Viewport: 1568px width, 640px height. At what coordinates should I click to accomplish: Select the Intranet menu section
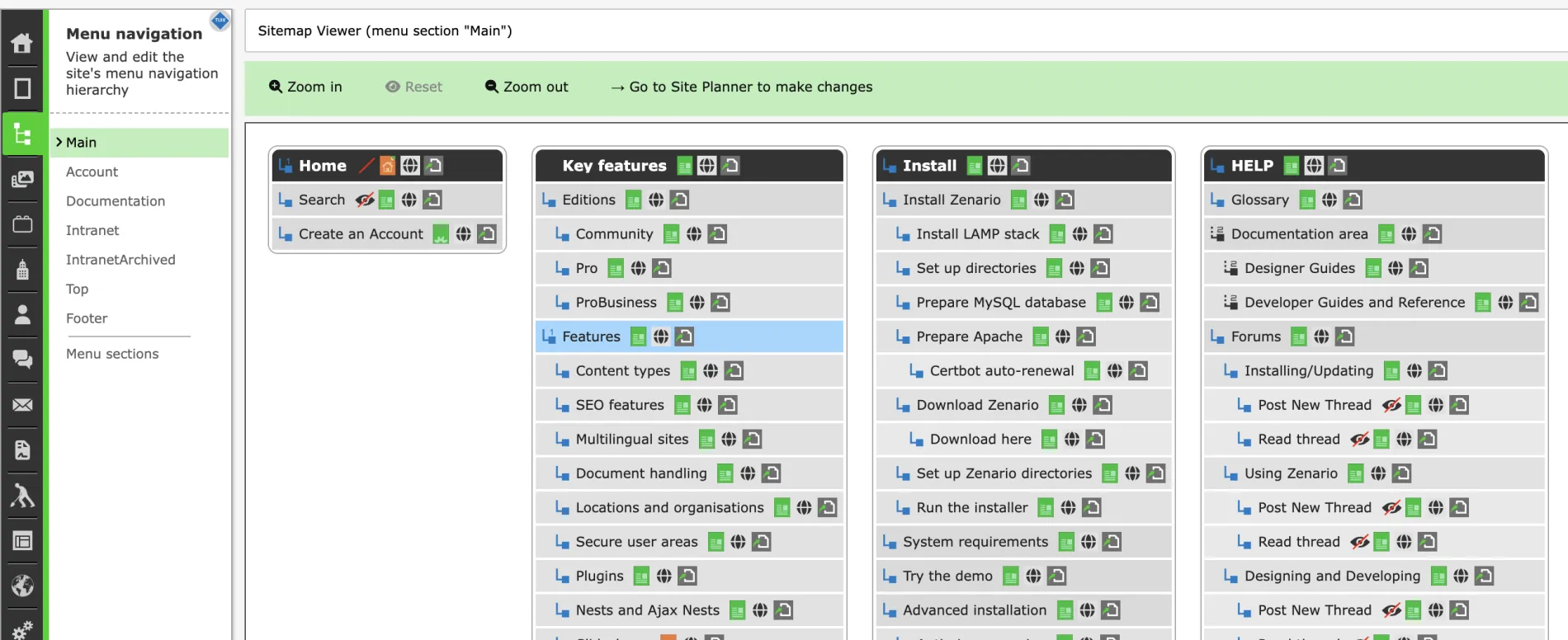tap(92, 230)
